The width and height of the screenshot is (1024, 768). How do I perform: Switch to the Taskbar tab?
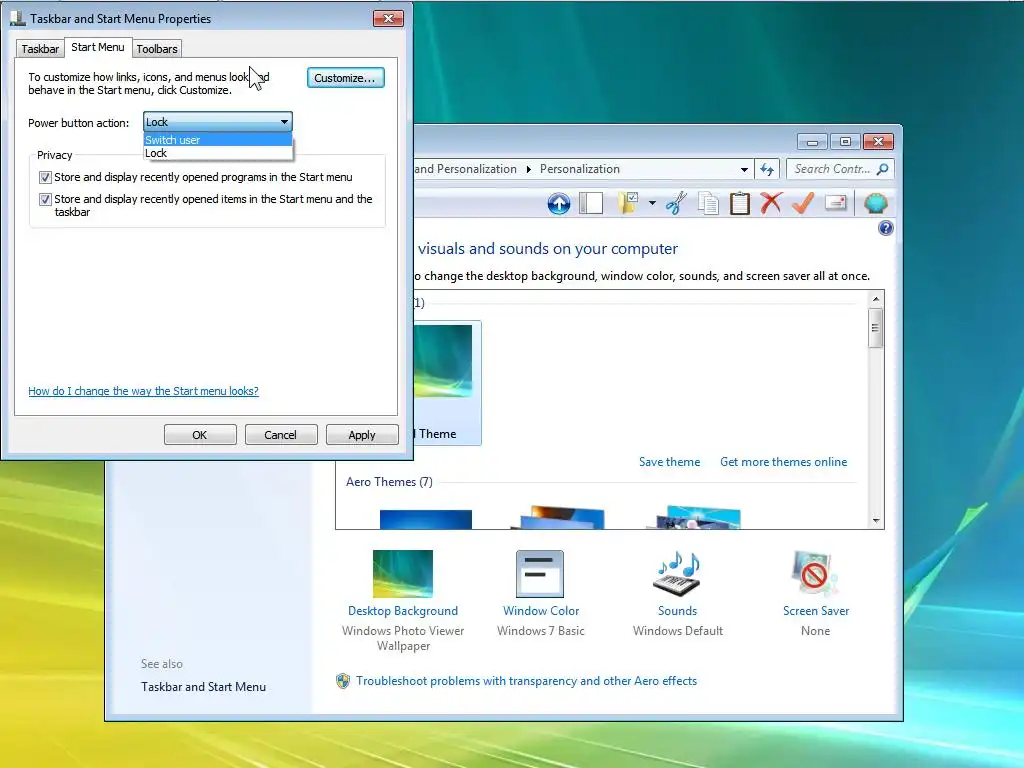40,49
